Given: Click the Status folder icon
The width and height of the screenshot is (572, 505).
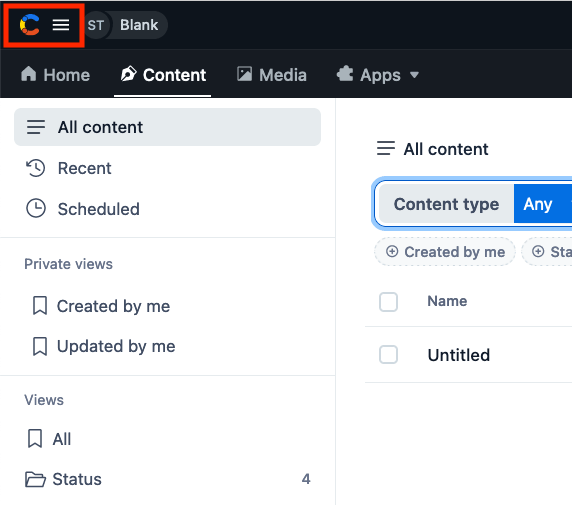Looking at the screenshot, I should [35, 479].
